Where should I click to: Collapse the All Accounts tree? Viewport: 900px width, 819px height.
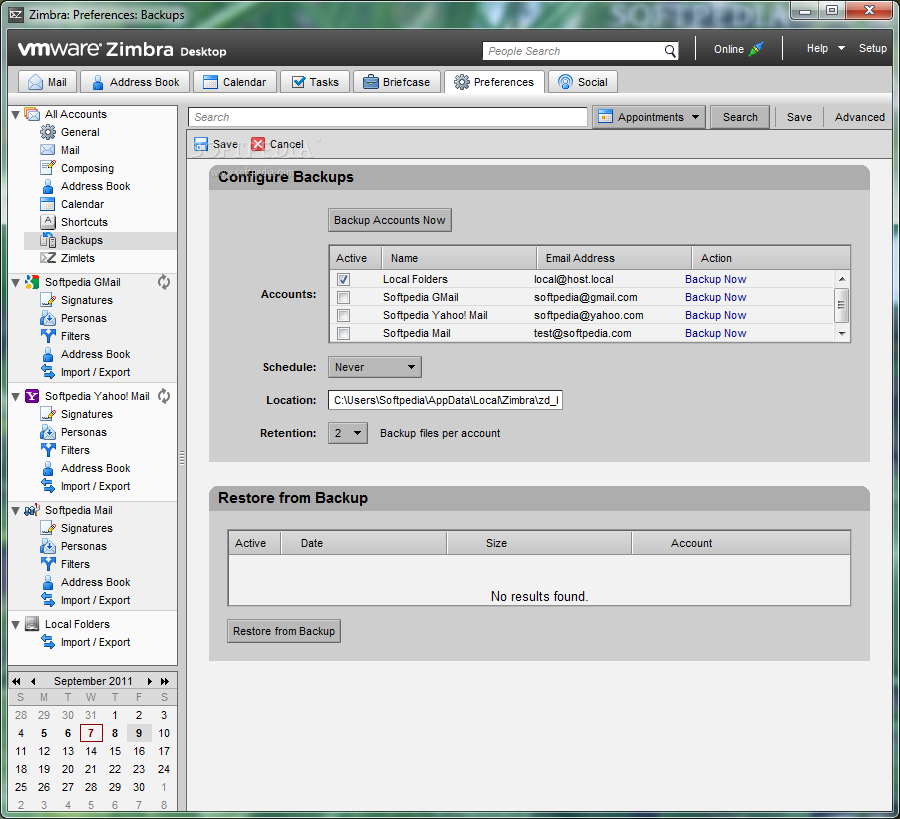pyautogui.click(x=15, y=114)
